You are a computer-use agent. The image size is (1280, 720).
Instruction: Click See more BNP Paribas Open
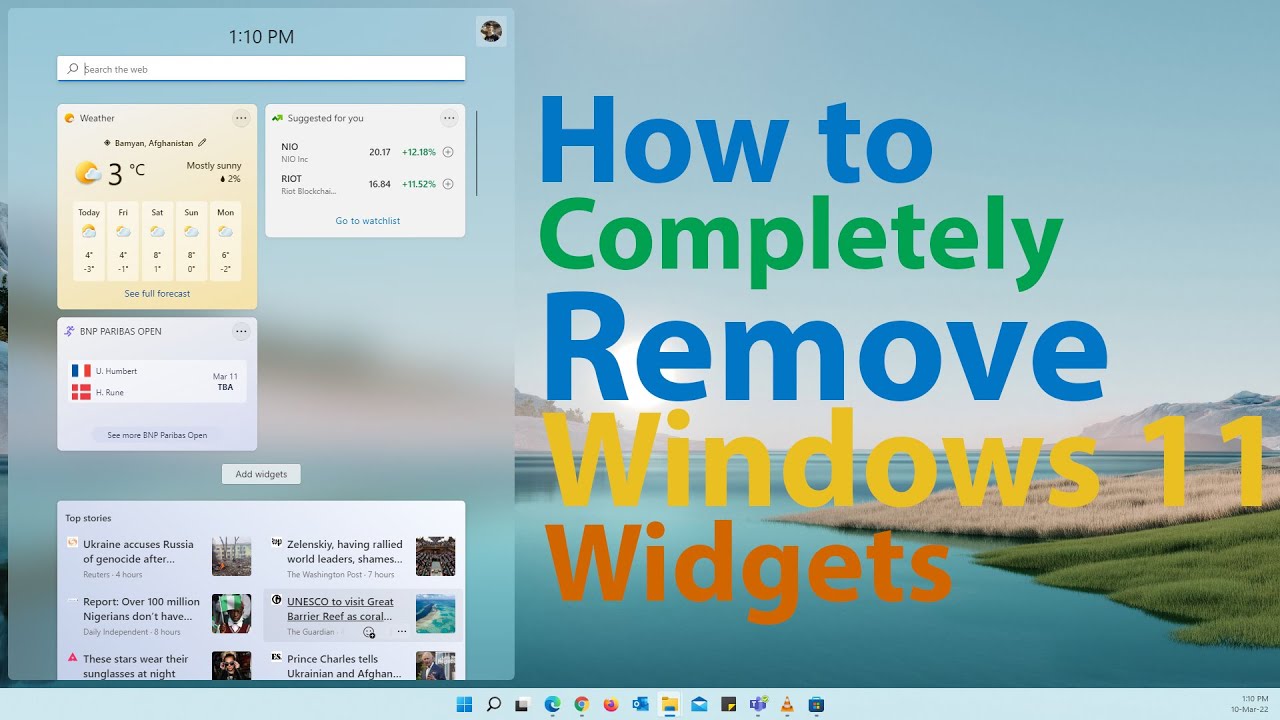(x=157, y=435)
